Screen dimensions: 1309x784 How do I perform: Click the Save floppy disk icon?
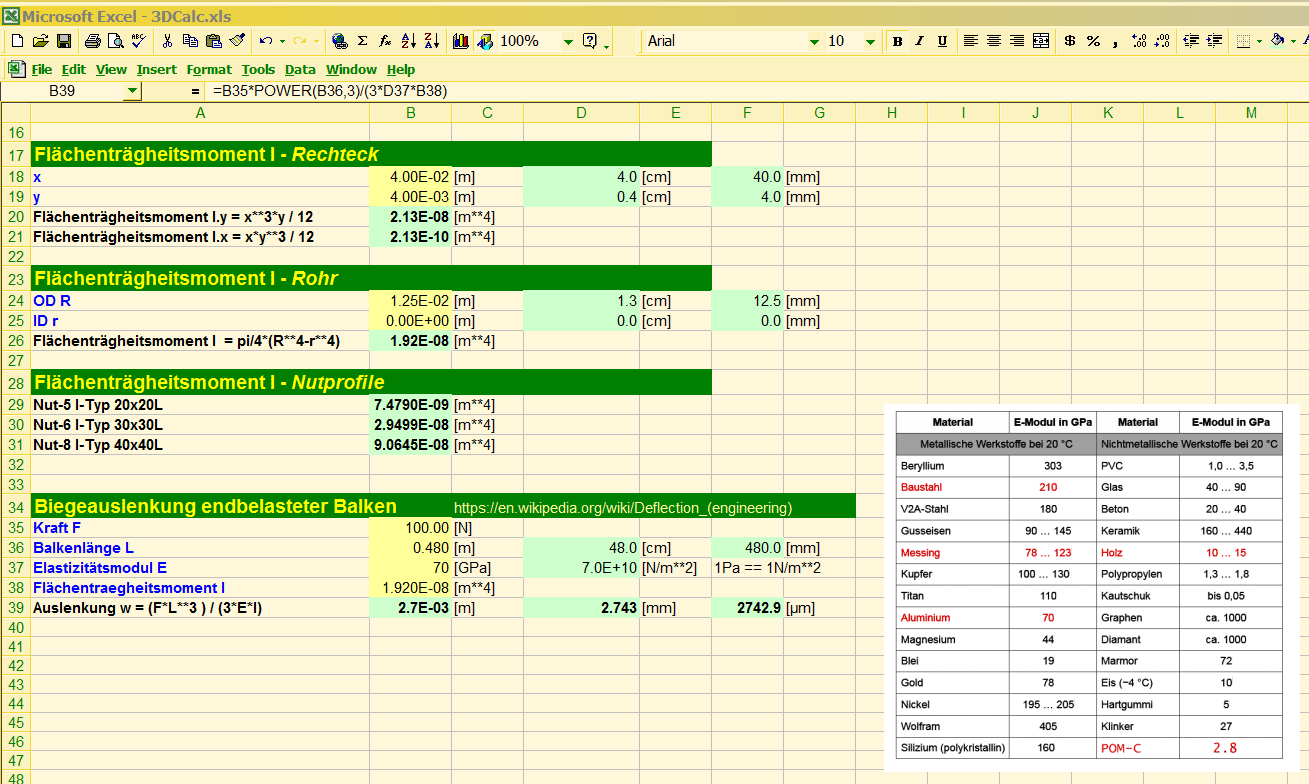pos(63,41)
